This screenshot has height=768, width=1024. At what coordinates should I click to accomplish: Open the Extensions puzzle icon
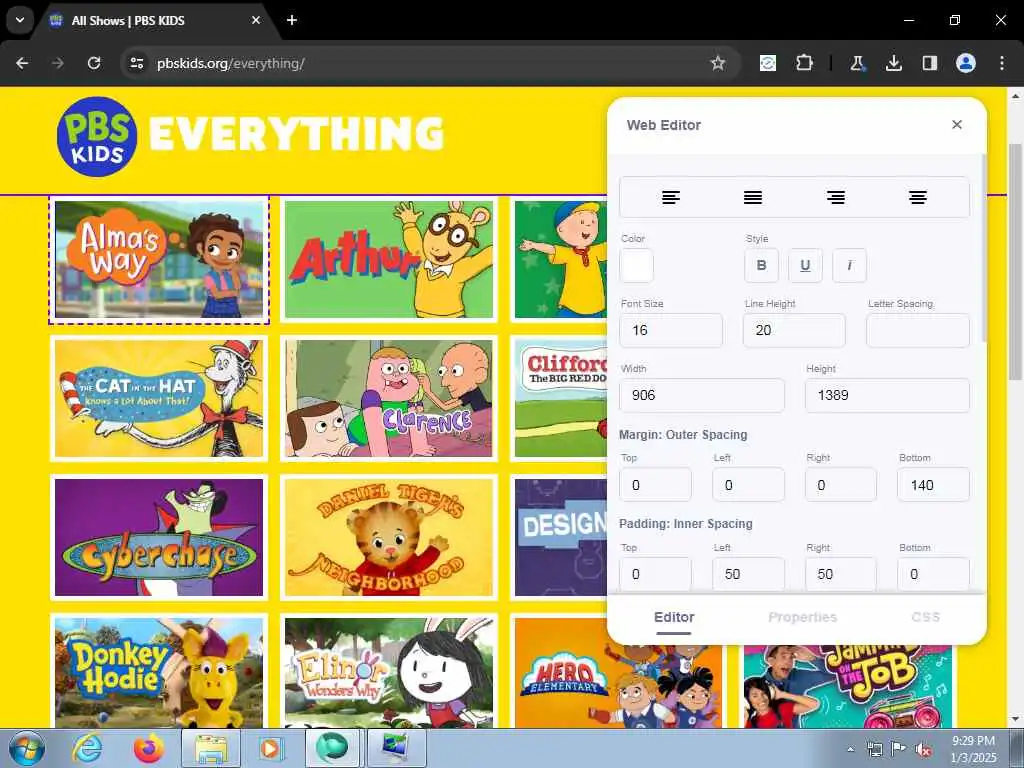tap(805, 63)
